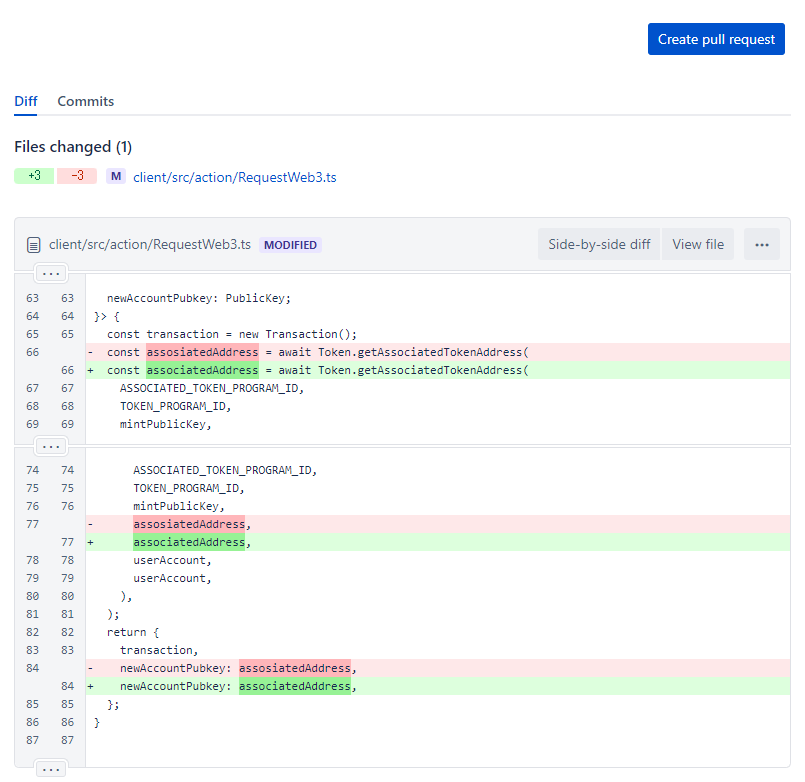Expand hidden lines above line 63

51,273
